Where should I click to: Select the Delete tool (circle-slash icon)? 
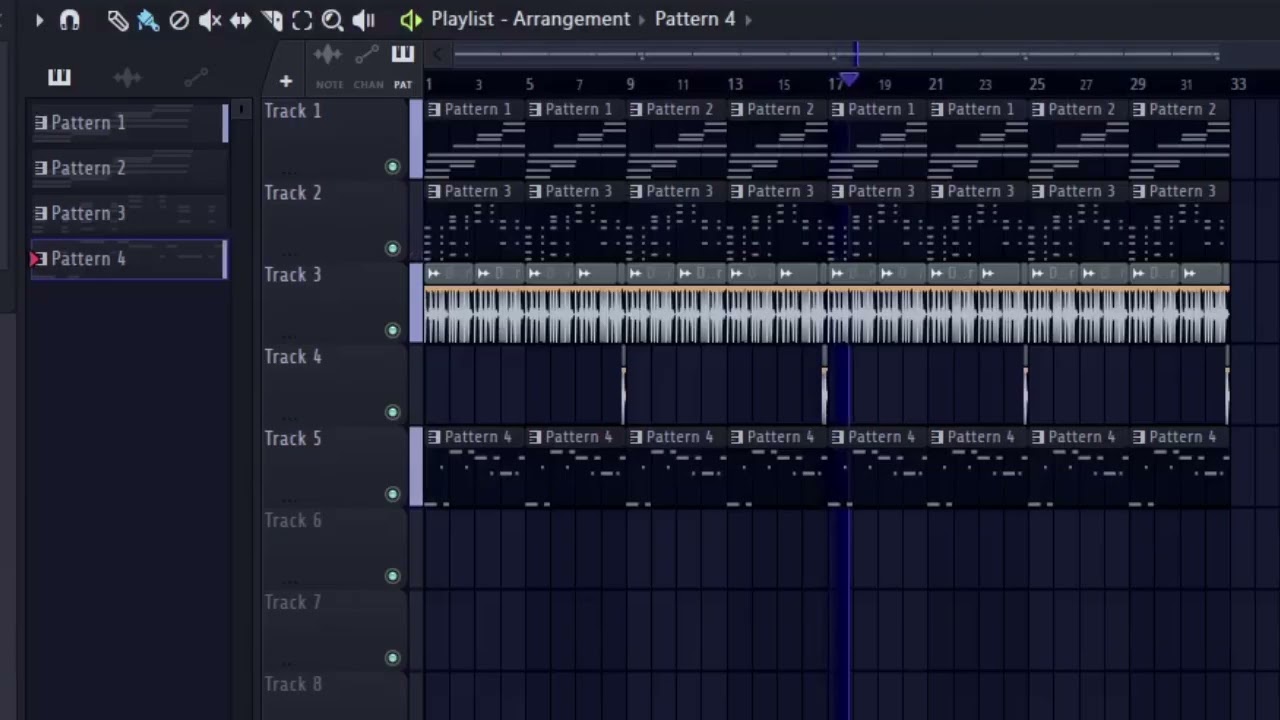click(x=179, y=19)
